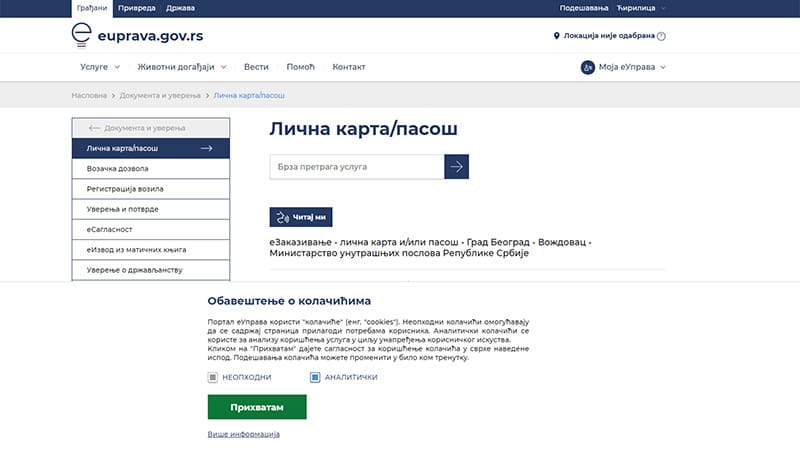Open the Више информација link
The width and height of the screenshot is (800, 450).
pyautogui.click(x=243, y=434)
